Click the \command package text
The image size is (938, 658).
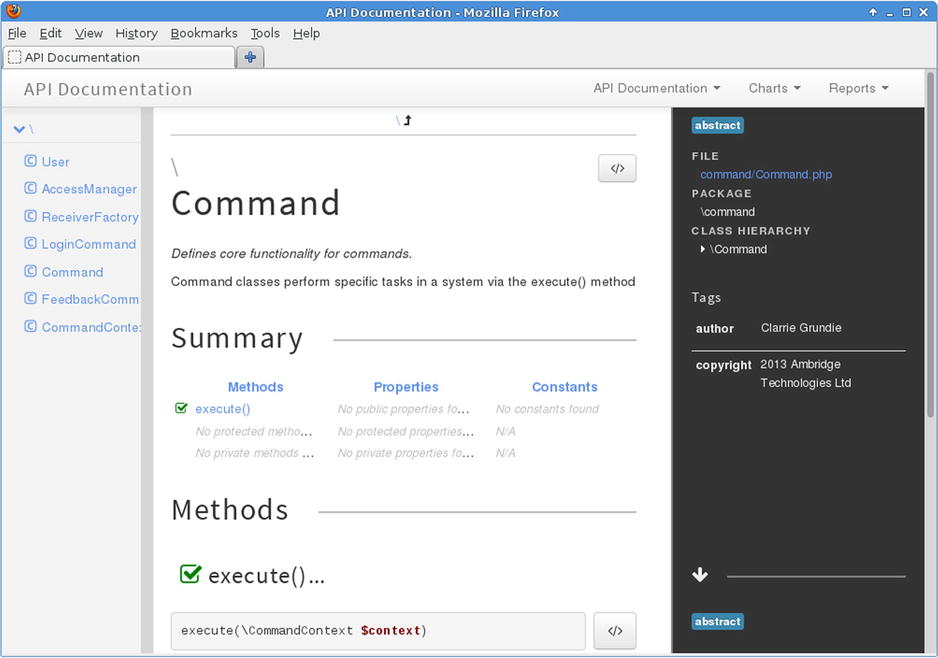tap(727, 212)
